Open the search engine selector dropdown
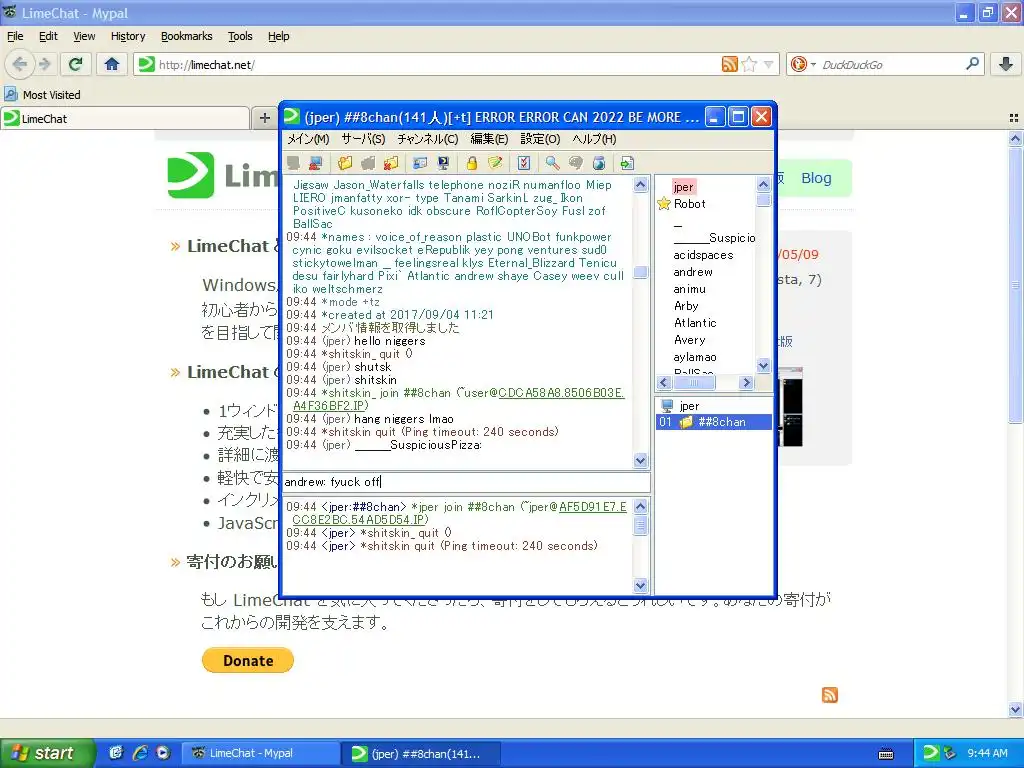 (802, 64)
